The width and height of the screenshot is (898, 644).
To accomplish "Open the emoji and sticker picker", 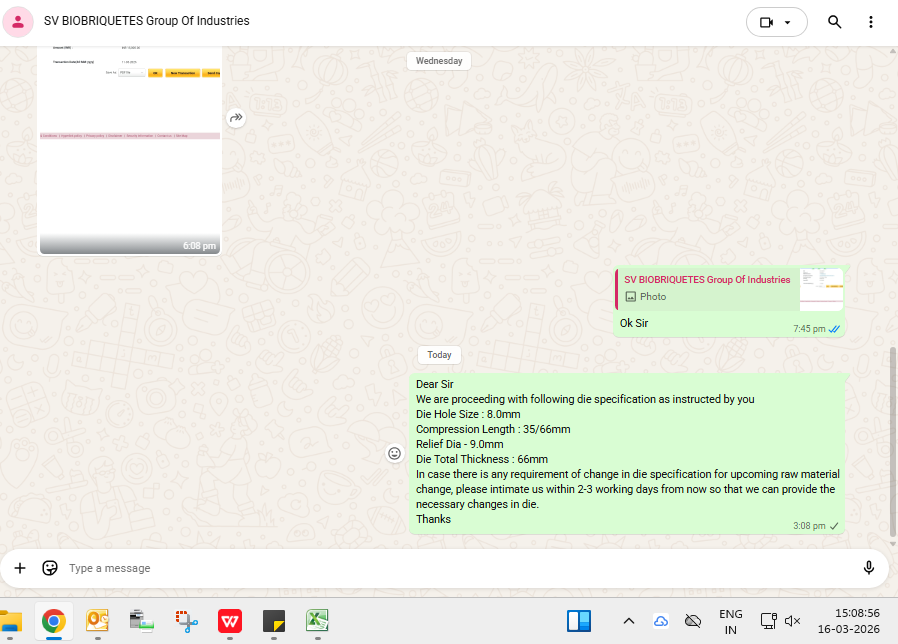I will 49,568.
